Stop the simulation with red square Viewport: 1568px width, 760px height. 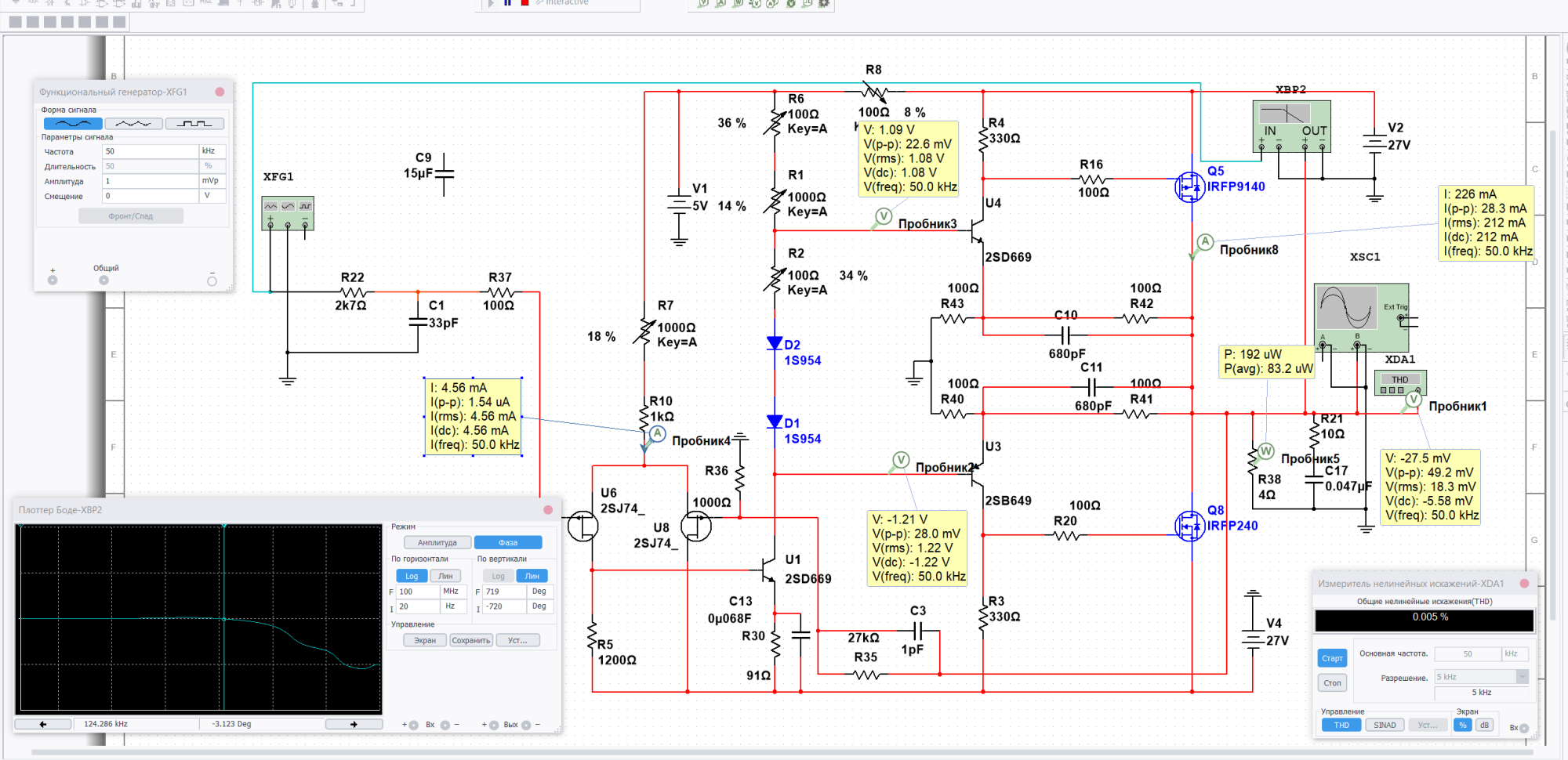(524, 3)
